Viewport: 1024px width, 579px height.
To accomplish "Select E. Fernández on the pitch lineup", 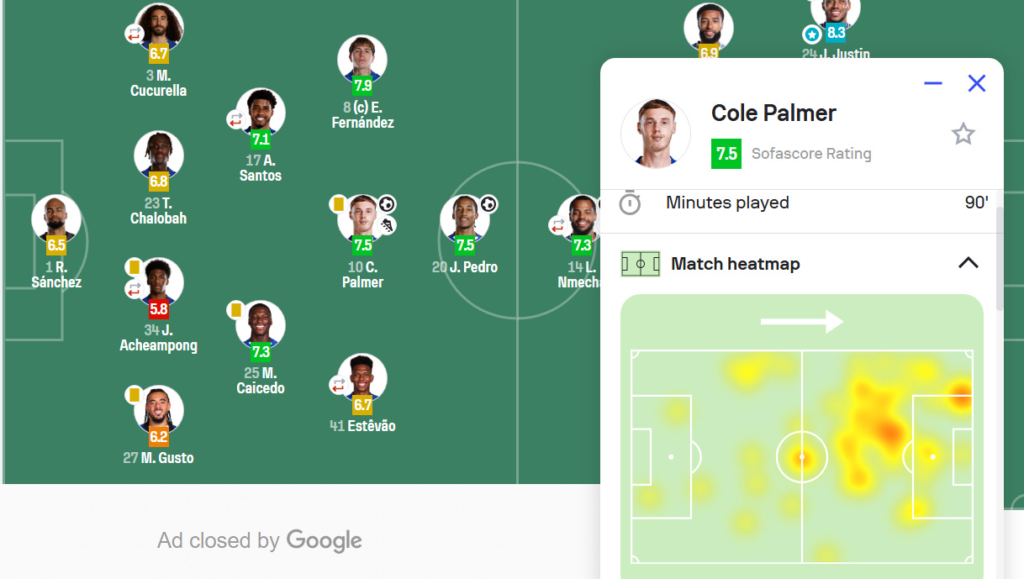I will (x=362, y=62).
